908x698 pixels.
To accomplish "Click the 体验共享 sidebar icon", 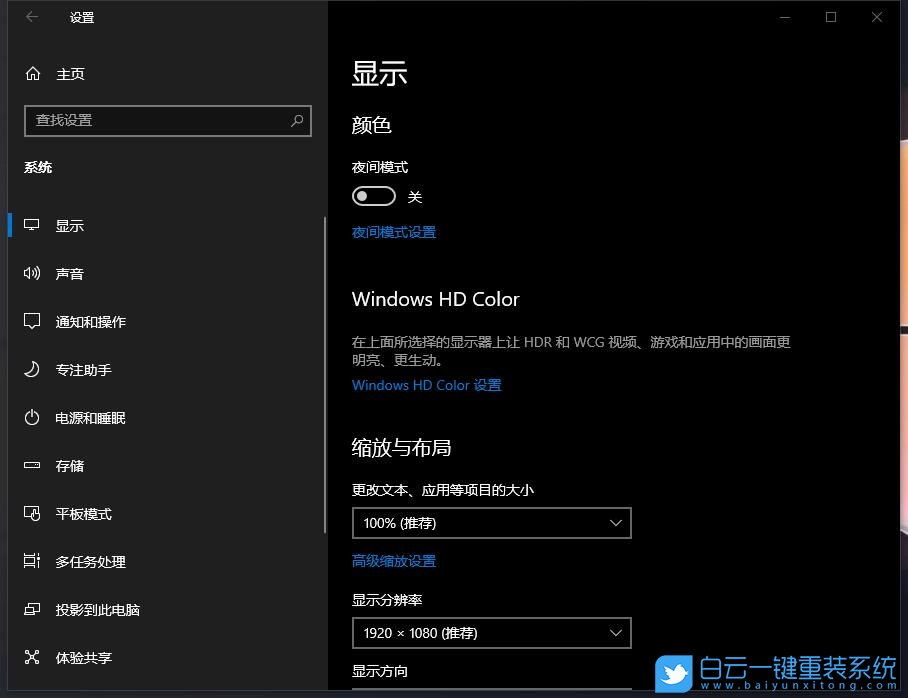I will tap(30, 657).
